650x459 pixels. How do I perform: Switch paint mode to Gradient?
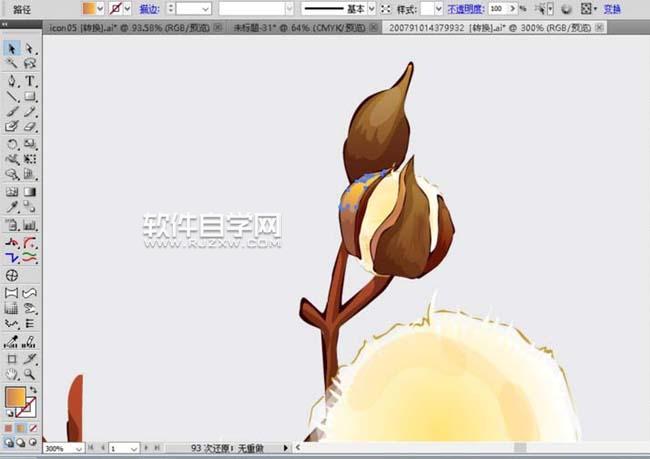[x=21, y=428]
